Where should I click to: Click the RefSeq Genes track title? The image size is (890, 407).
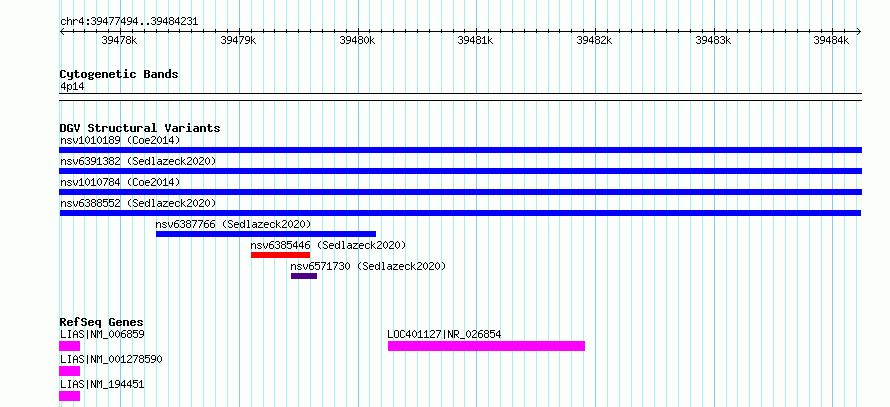(102, 322)
